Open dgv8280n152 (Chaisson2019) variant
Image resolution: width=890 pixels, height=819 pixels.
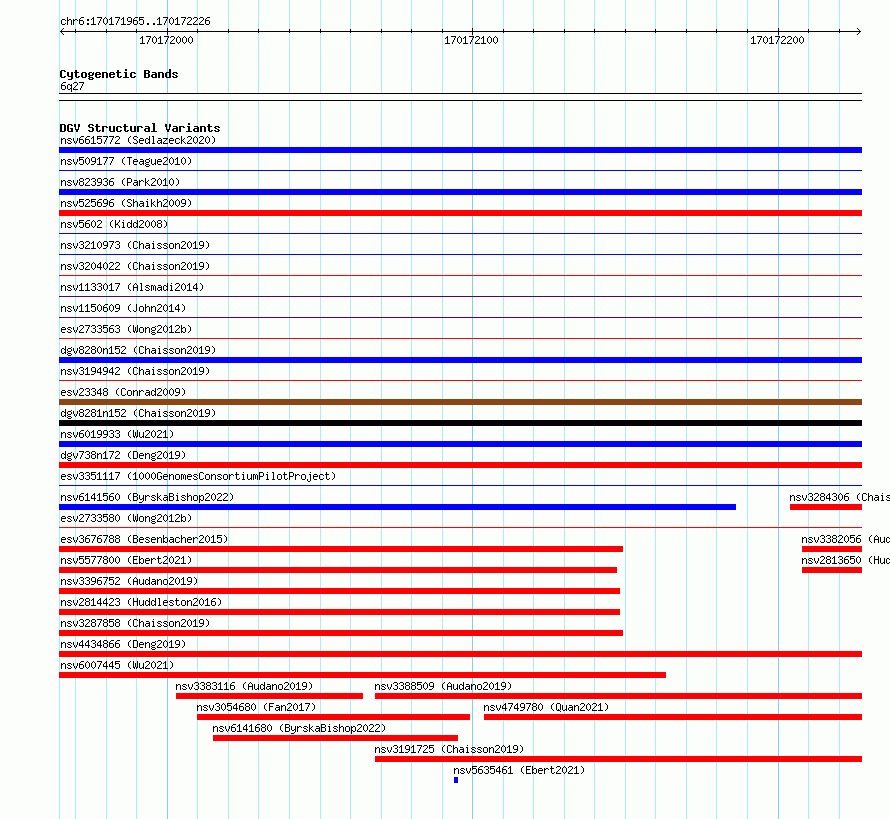pyautogui.click(x=138, y=350)
